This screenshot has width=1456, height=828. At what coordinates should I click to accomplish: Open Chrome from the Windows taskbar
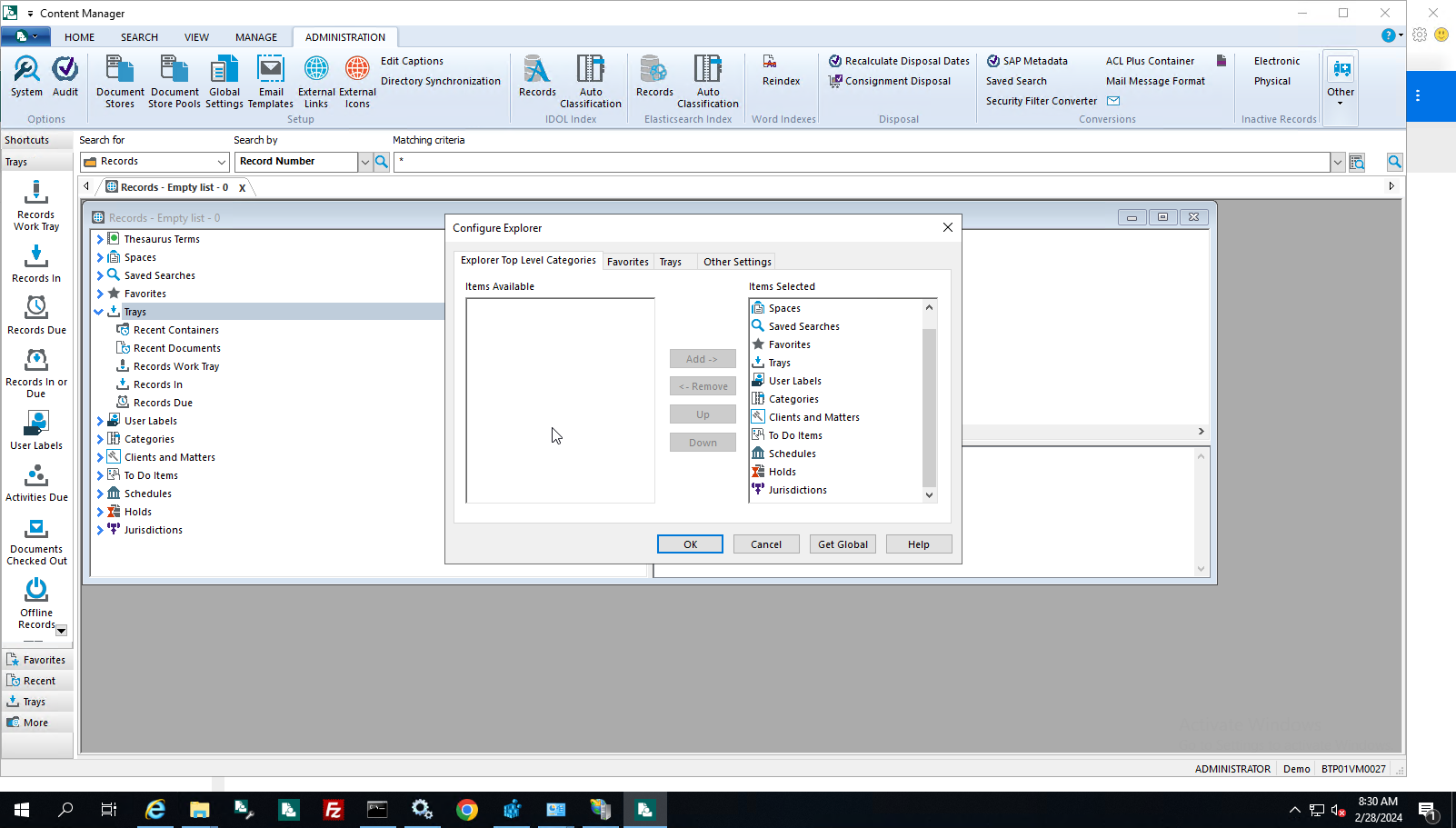[467, 809]
